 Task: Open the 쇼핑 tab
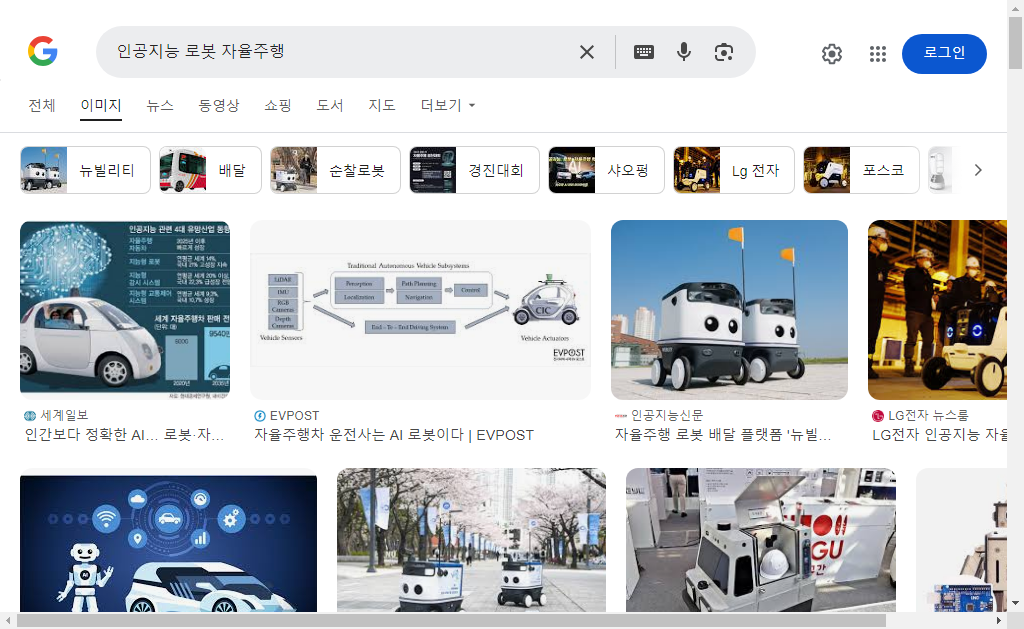pos(278,105)
